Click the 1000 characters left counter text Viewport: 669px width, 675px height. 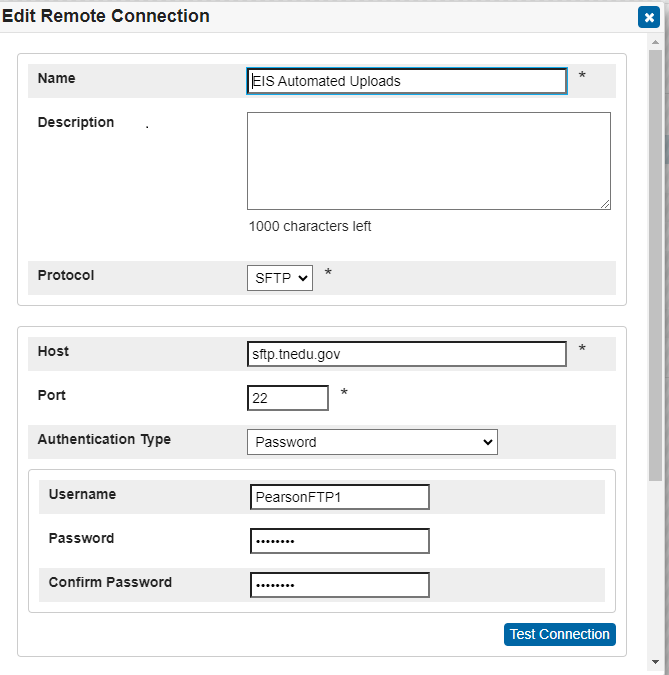[x=310, y=226]
